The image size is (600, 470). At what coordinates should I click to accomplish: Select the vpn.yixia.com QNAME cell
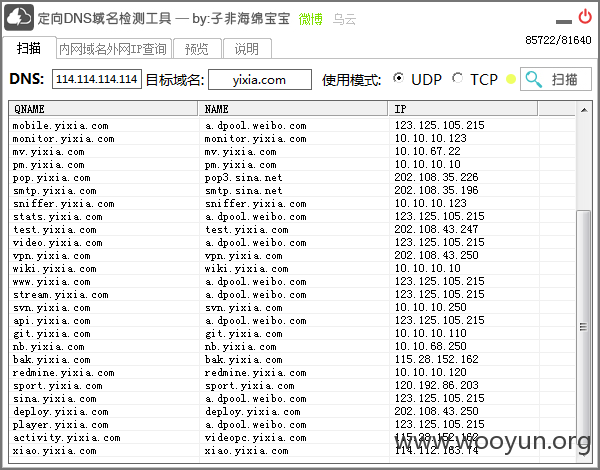pyautogui.click(x=52, y=256)
